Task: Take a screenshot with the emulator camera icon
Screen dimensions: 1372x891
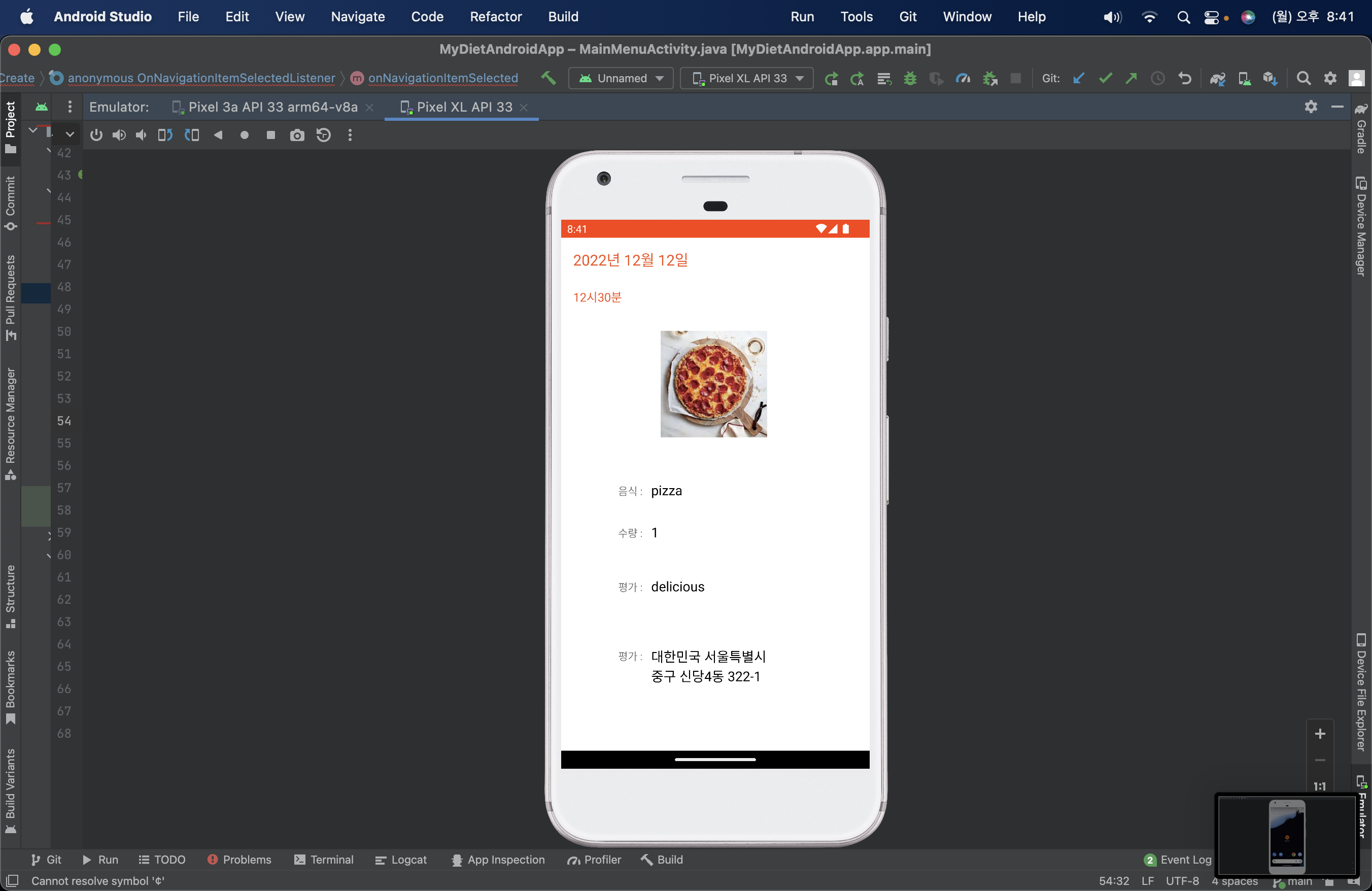Action: (x=297, y=135)
